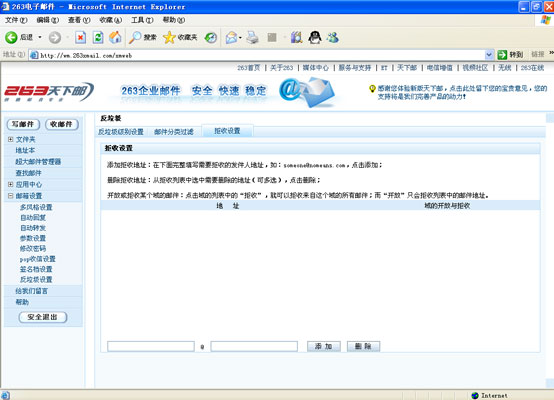
Task: Expand the 应用中心 tree node
Action: point(10,184)
